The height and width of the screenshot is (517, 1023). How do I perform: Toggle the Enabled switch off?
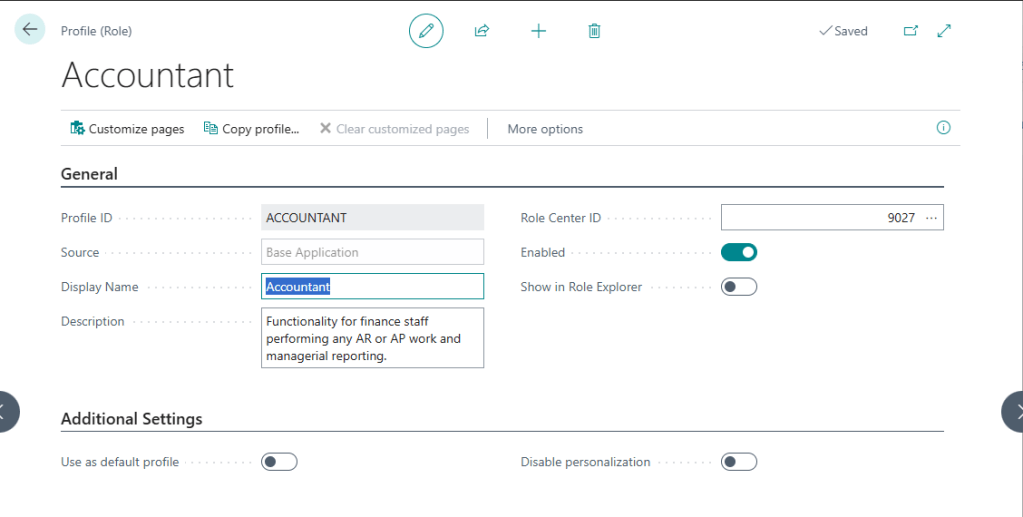[739, 252]
